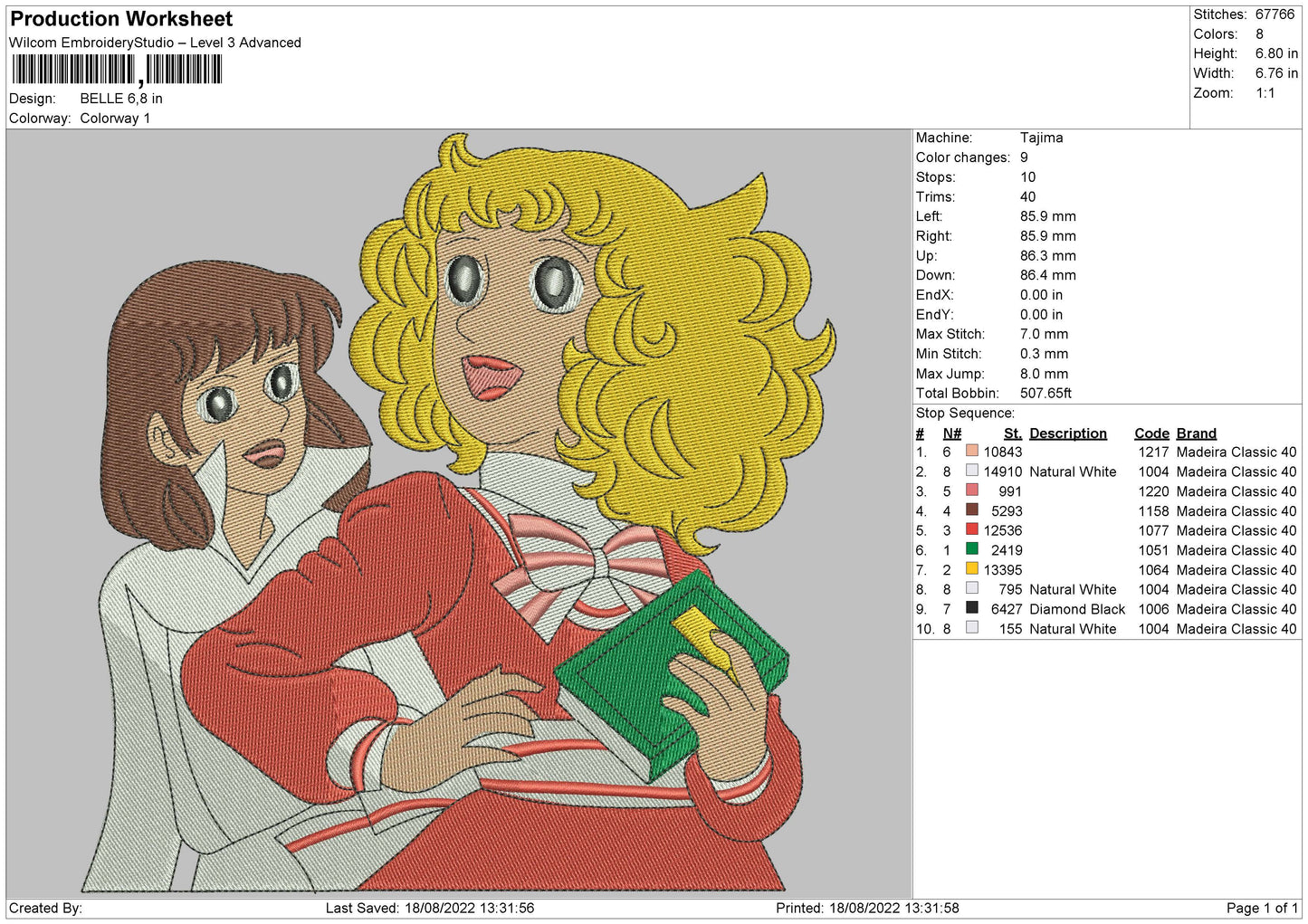Select the Last Saved timestamp "18/08/2022 13:31:56"
The width and height of the screenshot is (1308, 924).
469,908
